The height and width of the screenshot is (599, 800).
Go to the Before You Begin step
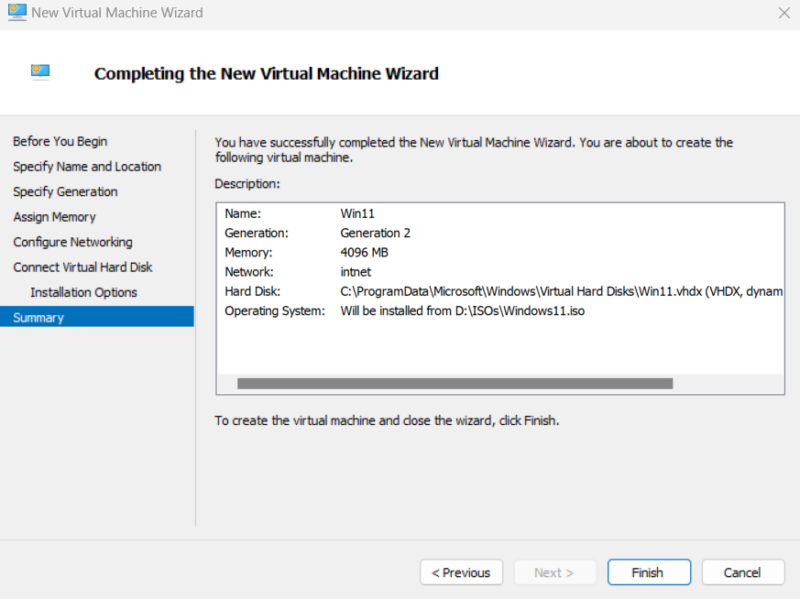pyautogui.click(x=60, y=141)
